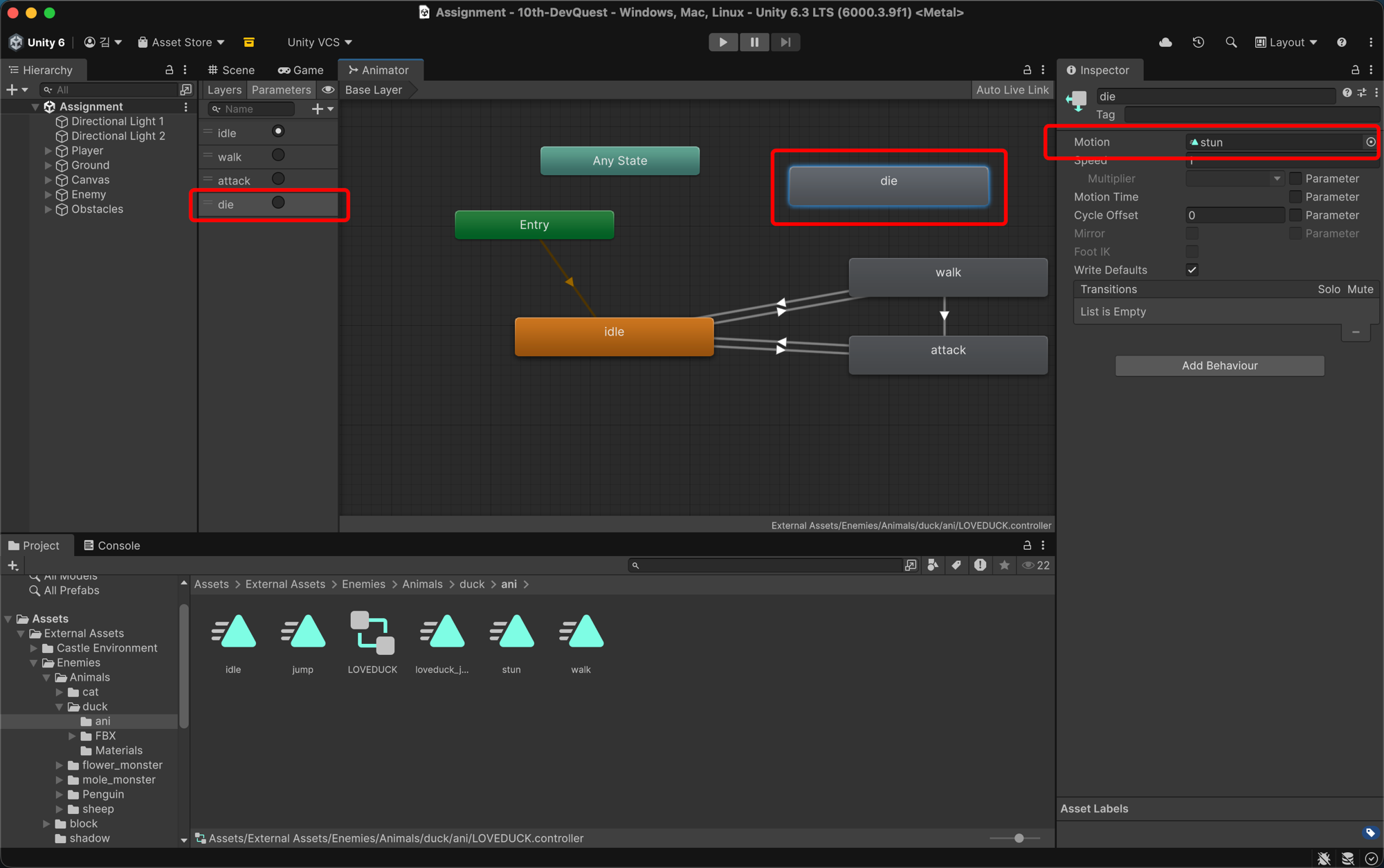This screenshot has width=1384, height=868.
Task: Open the motion object picker for stun
Action: tap(1370, 142)
